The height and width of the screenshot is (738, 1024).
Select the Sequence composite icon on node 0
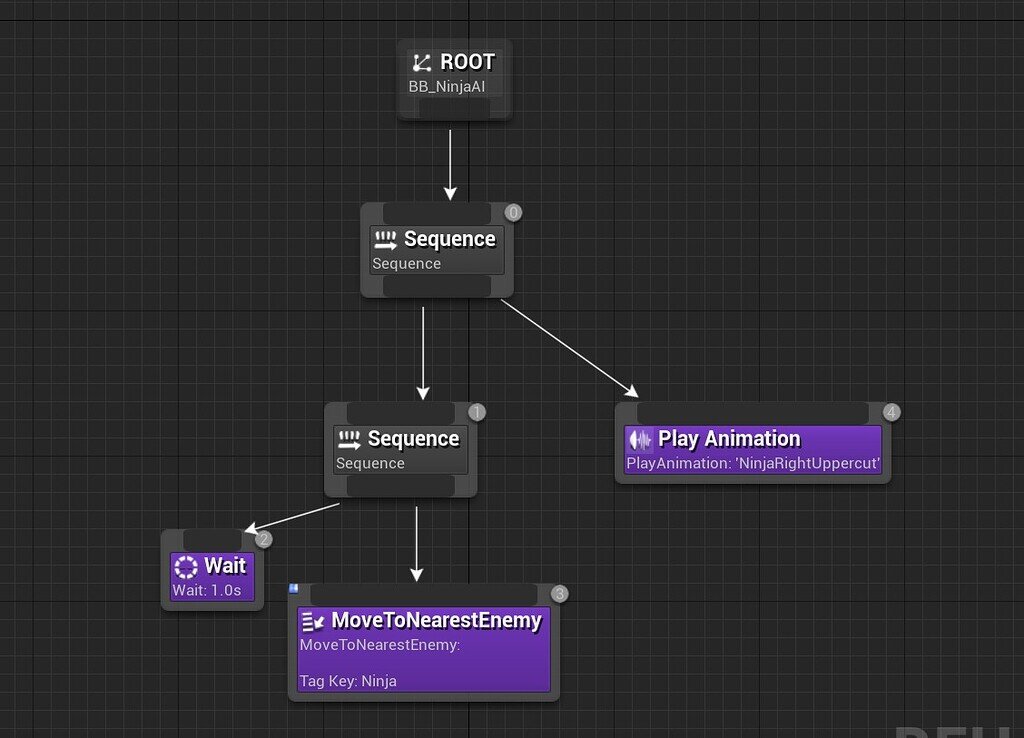pyautogui.click(x=387, y=239)
